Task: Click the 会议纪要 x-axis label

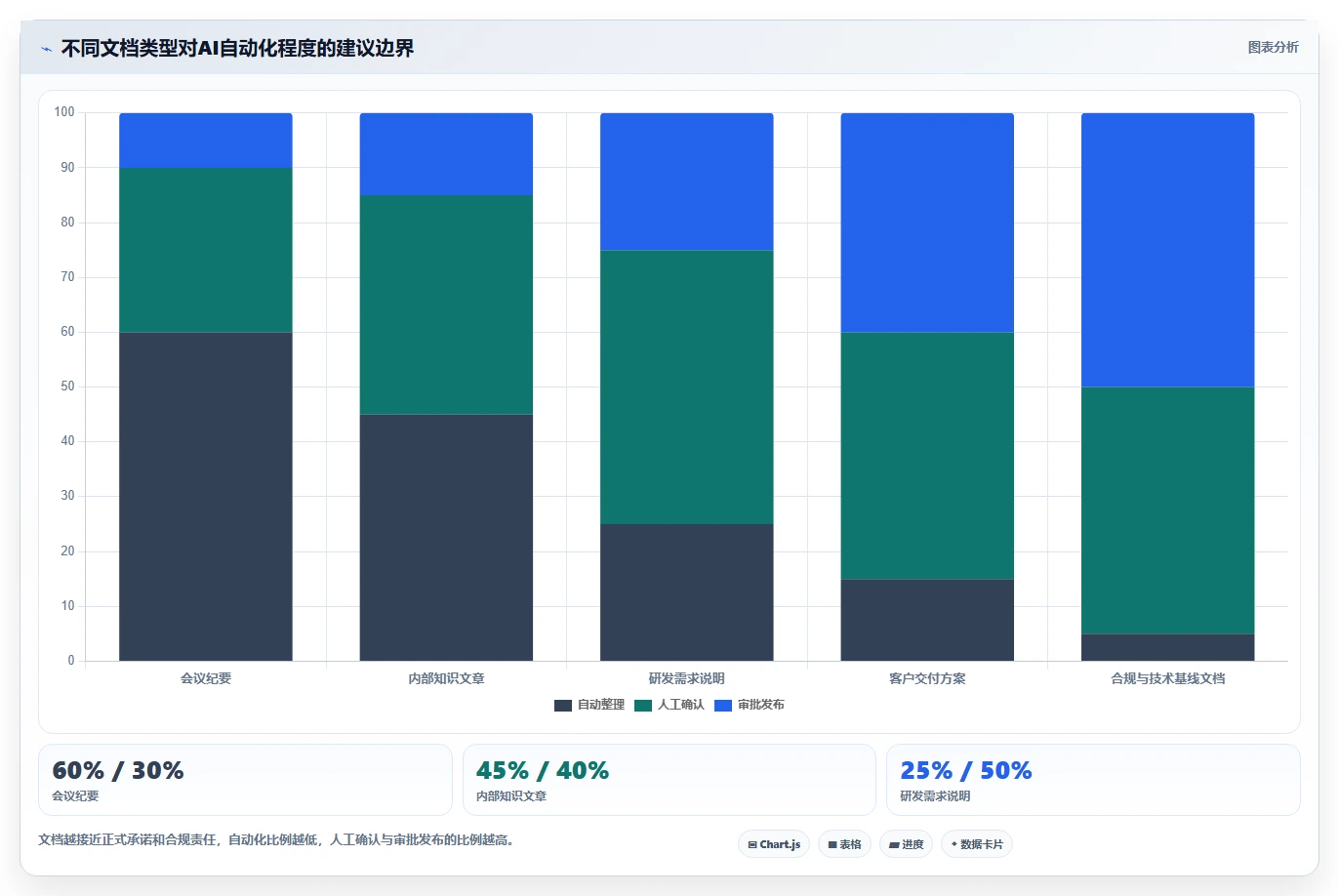Action: [x=206, y=678]
